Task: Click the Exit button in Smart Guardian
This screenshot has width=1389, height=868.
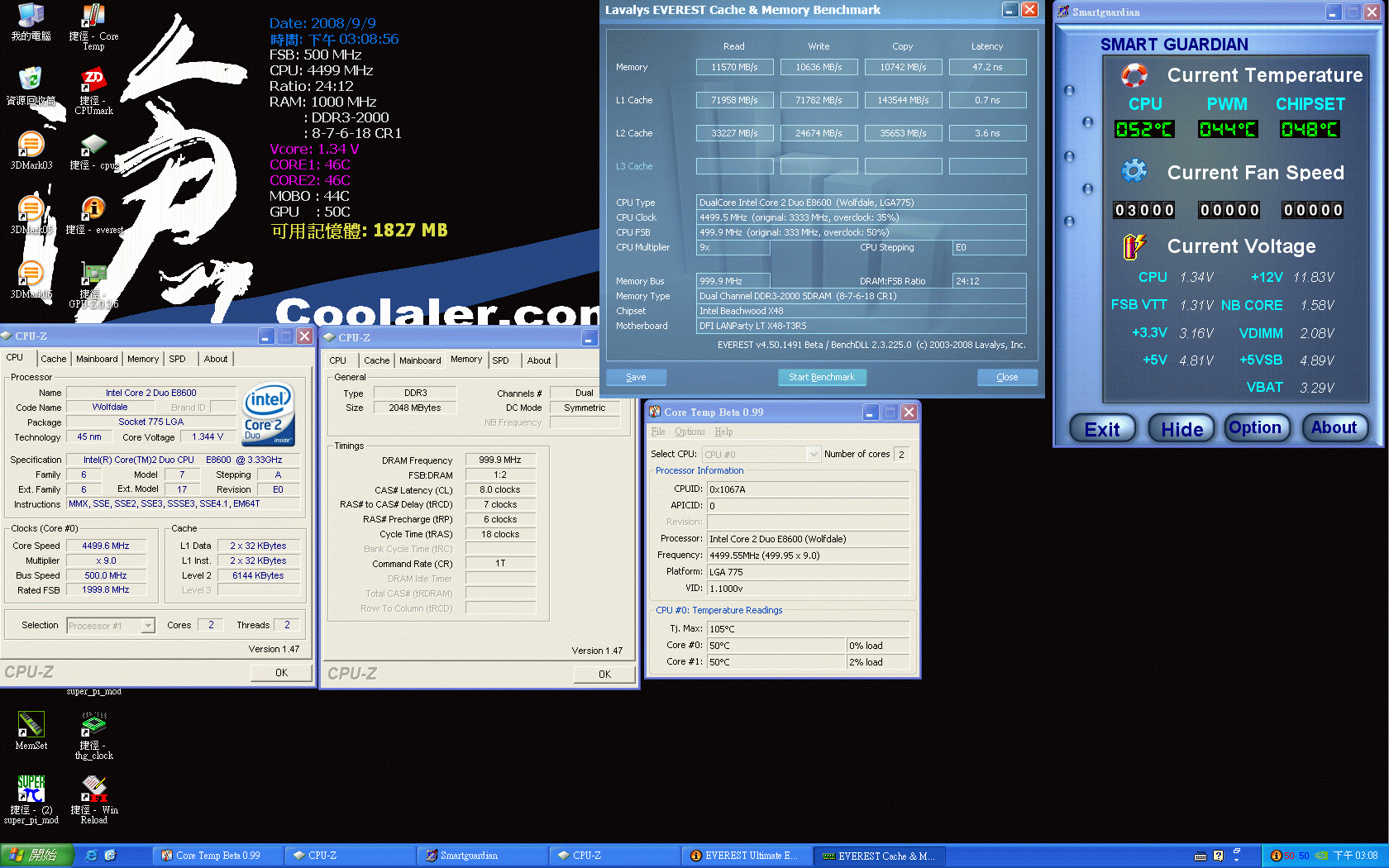Action: [x=1102, y=428]
